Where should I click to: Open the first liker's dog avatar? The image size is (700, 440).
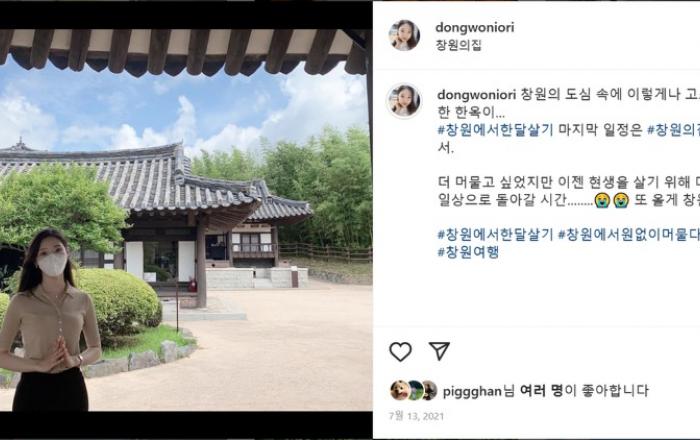coord(400,390)
